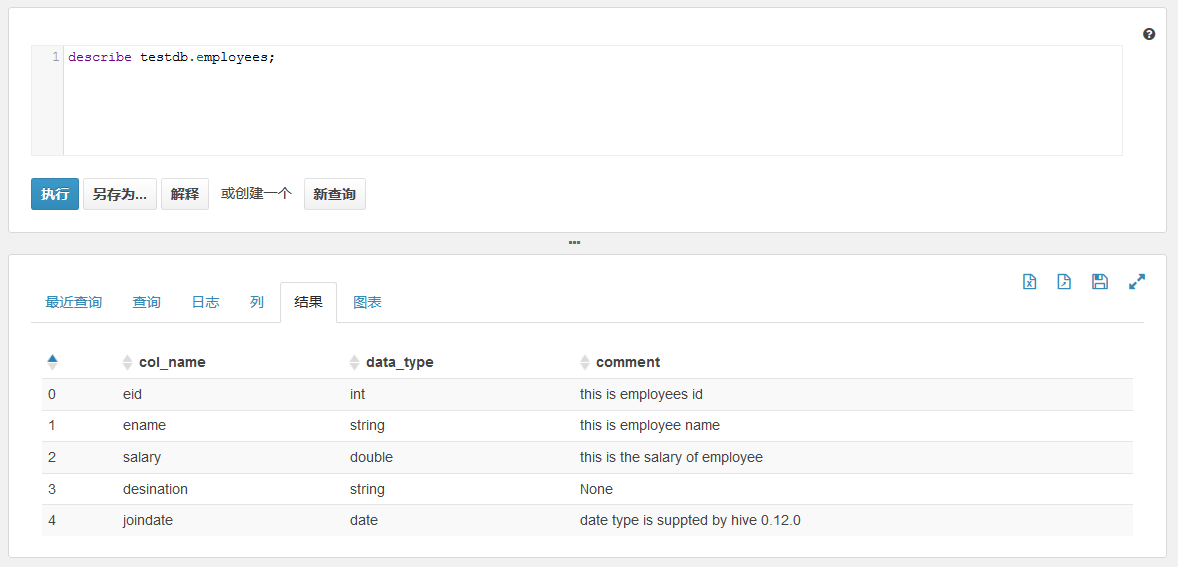Click the 执行 button

(55, 194)
